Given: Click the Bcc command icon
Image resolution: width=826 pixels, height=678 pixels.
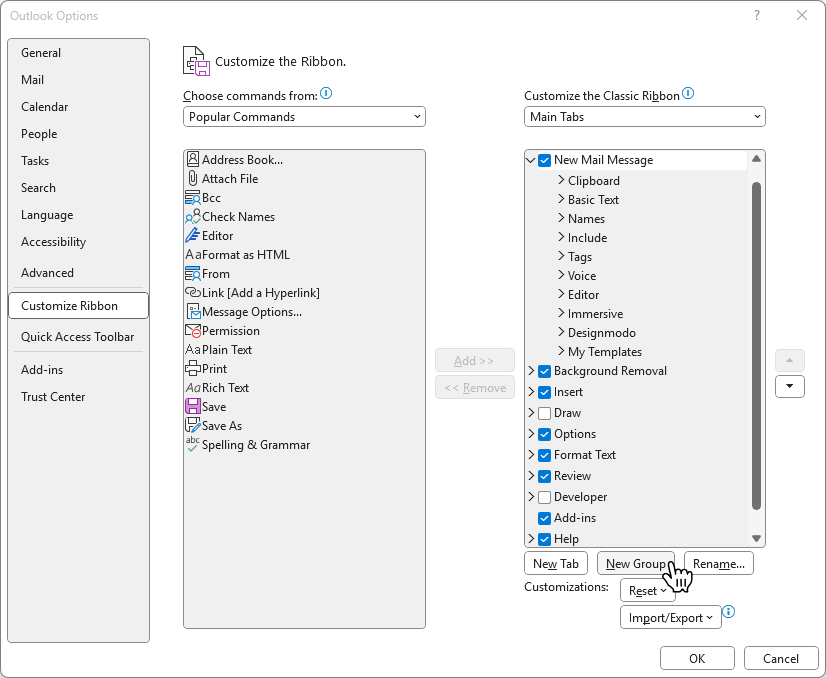Looking at the screenshot, I should pyautogui.click(x=192, y=198).
